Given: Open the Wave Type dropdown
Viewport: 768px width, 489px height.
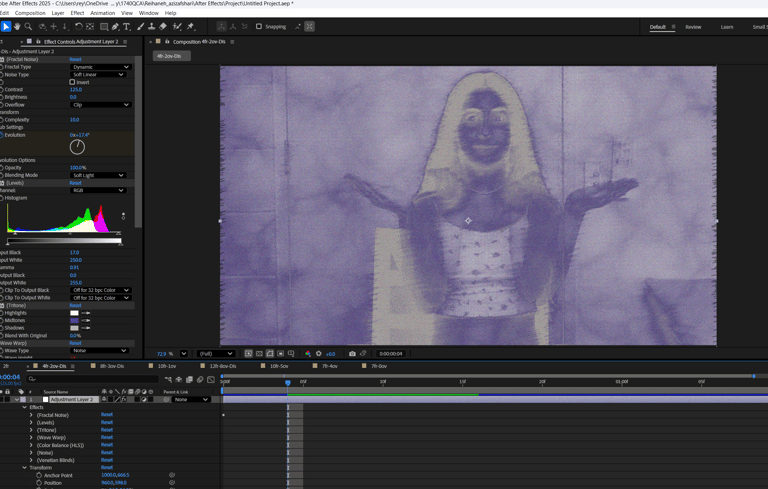Looking at the screenshot, I should [99, 350].
